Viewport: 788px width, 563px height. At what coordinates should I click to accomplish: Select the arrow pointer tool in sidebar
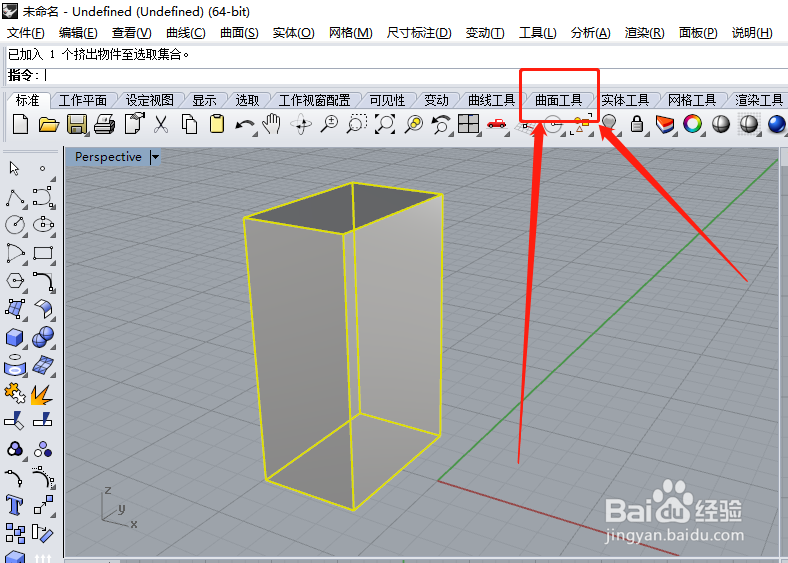click(14, 168)
